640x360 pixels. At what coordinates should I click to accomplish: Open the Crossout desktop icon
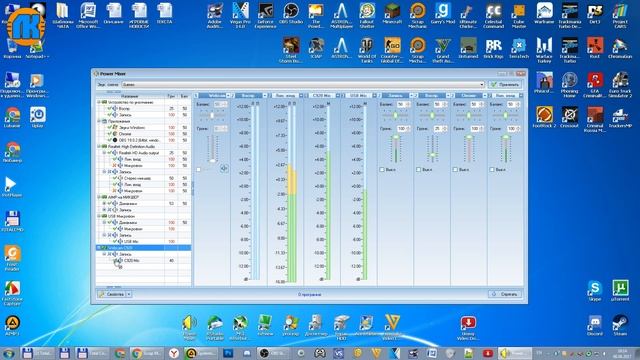tap(569, 118)
